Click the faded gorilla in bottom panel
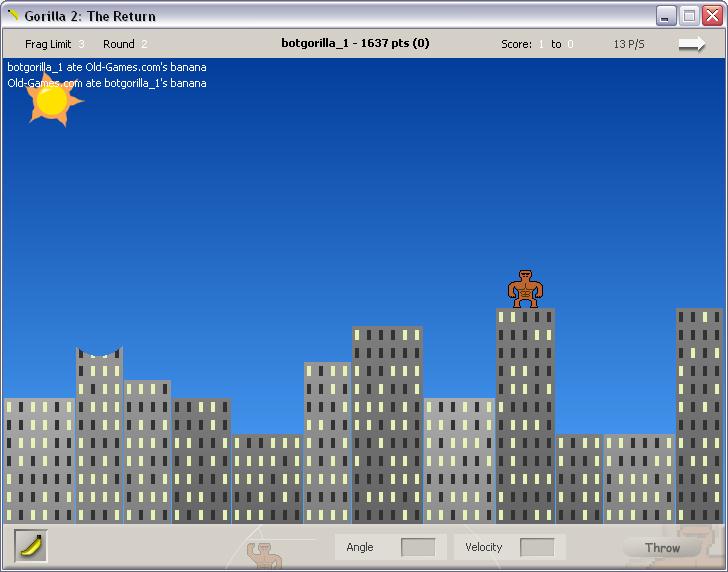This screenshot has width=728, height=572. click(264, 555)
